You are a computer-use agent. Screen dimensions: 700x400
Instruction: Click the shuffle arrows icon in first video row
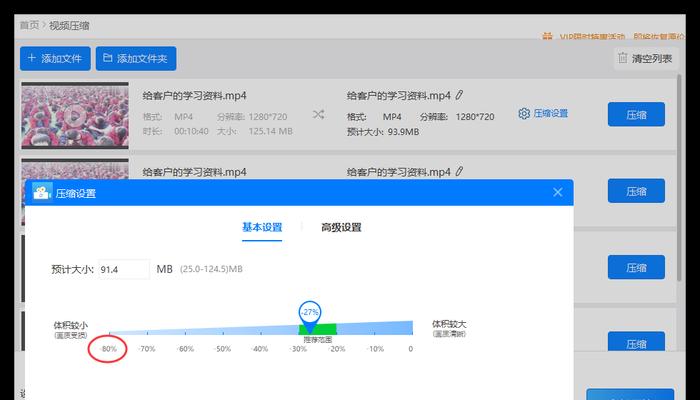pos(319,114)
